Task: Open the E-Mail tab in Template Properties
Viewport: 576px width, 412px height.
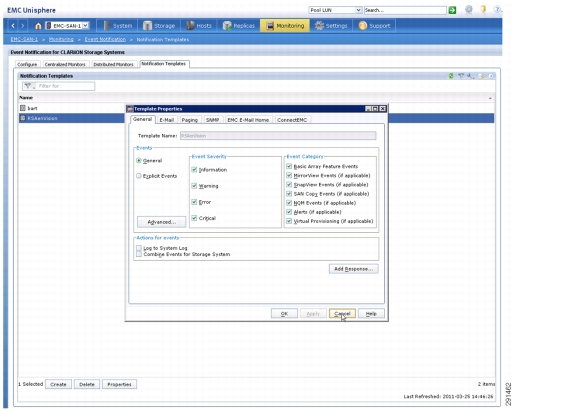Action: tap(167, 120)
